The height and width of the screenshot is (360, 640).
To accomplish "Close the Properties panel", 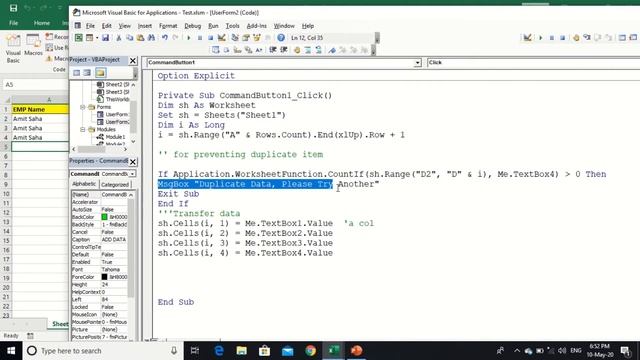I will pos(133,162).
